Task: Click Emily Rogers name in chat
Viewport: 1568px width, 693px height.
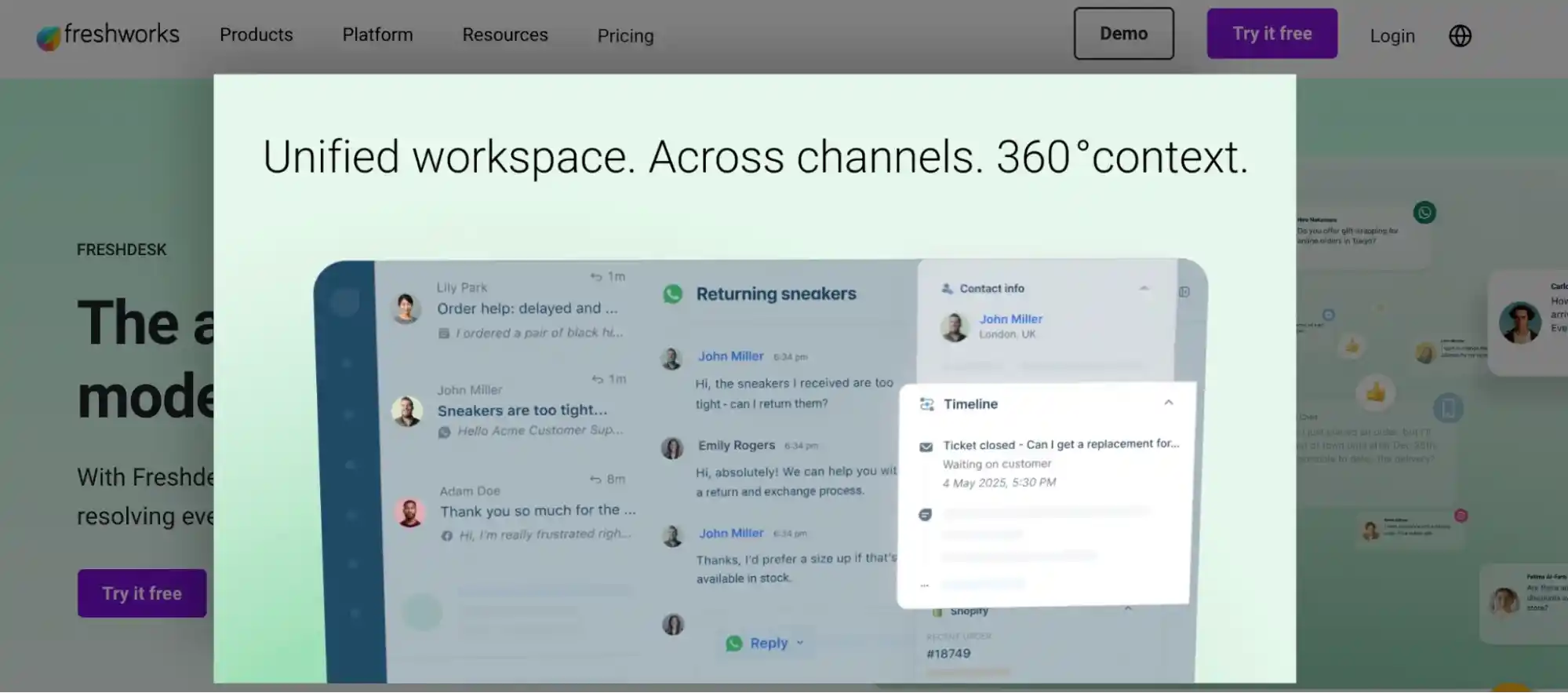Action: (x=737, y=445)
